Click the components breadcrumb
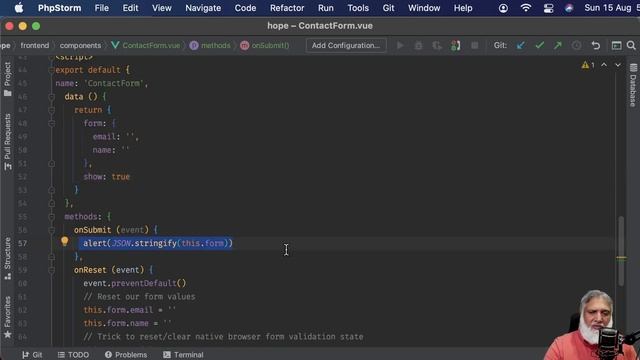The image size is (640, 360). 80,45
